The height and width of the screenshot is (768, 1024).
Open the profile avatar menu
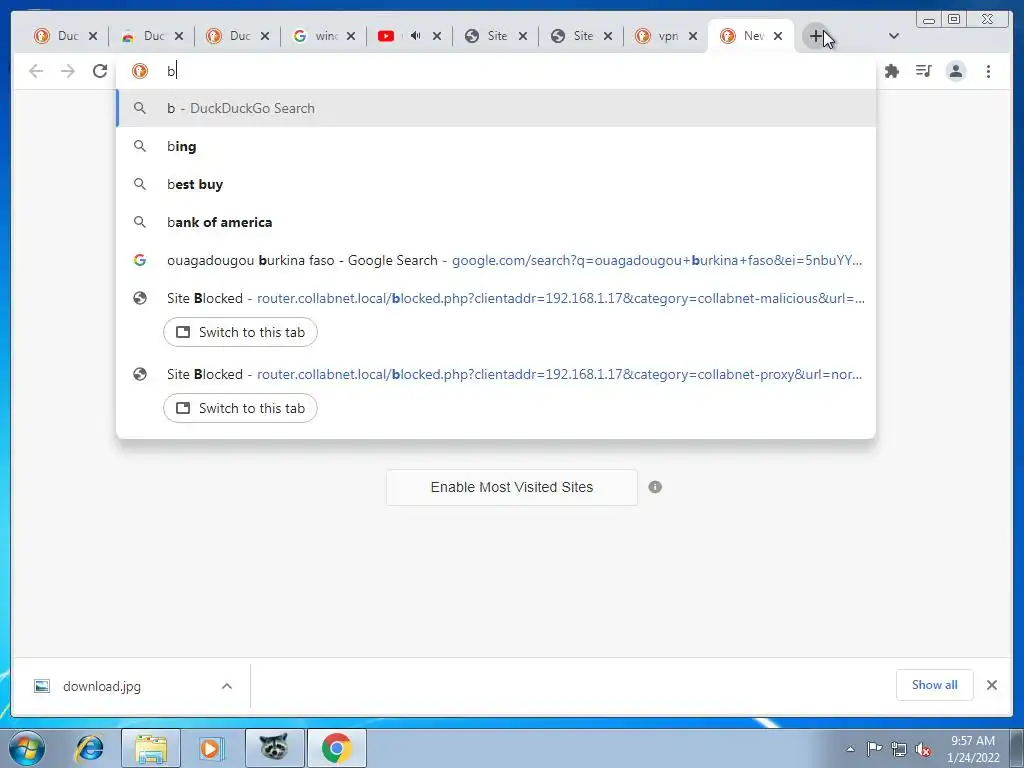955,71
